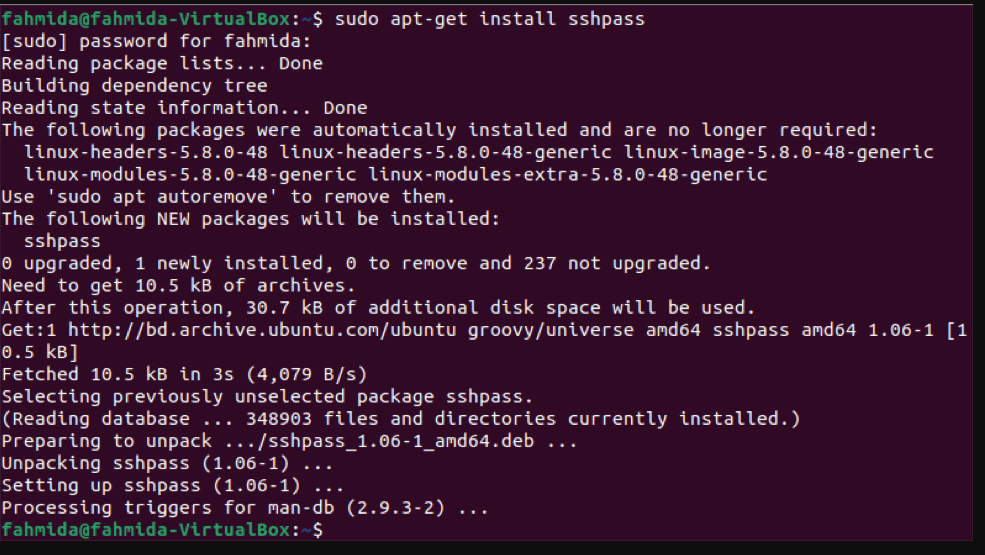Click the empty prompt on the last line
985x555 pixels.
(162, 530)
